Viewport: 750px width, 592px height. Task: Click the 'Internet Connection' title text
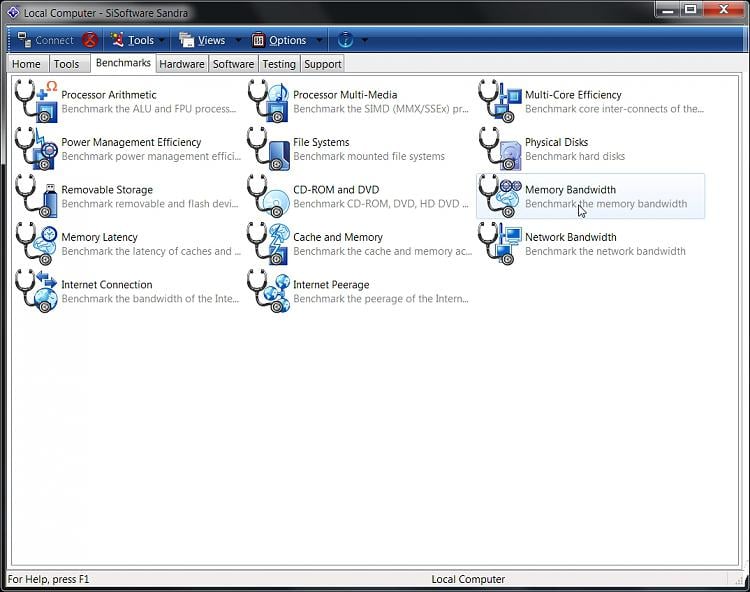pos(107,284)
